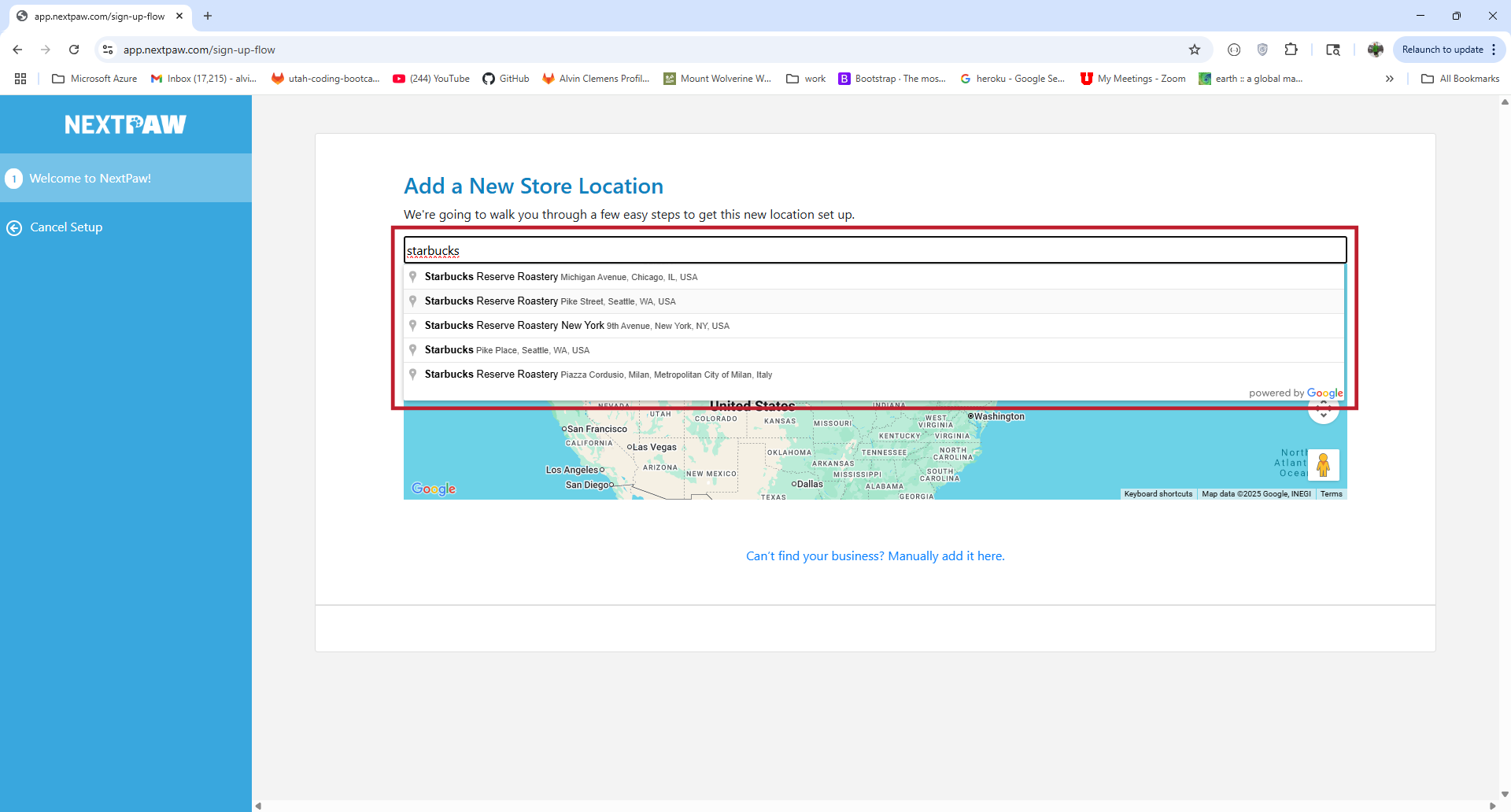Click the starbucks search field
Screen dimensions: 1511x812
[875, 250]
